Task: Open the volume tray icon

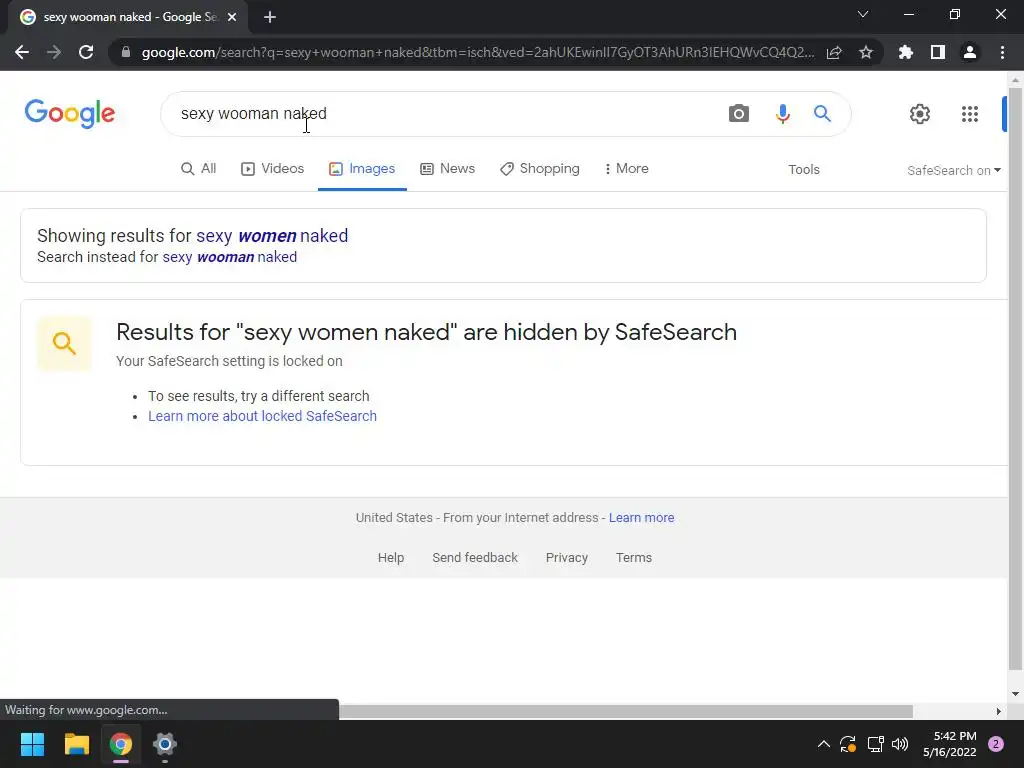Action: coord(900,744)
